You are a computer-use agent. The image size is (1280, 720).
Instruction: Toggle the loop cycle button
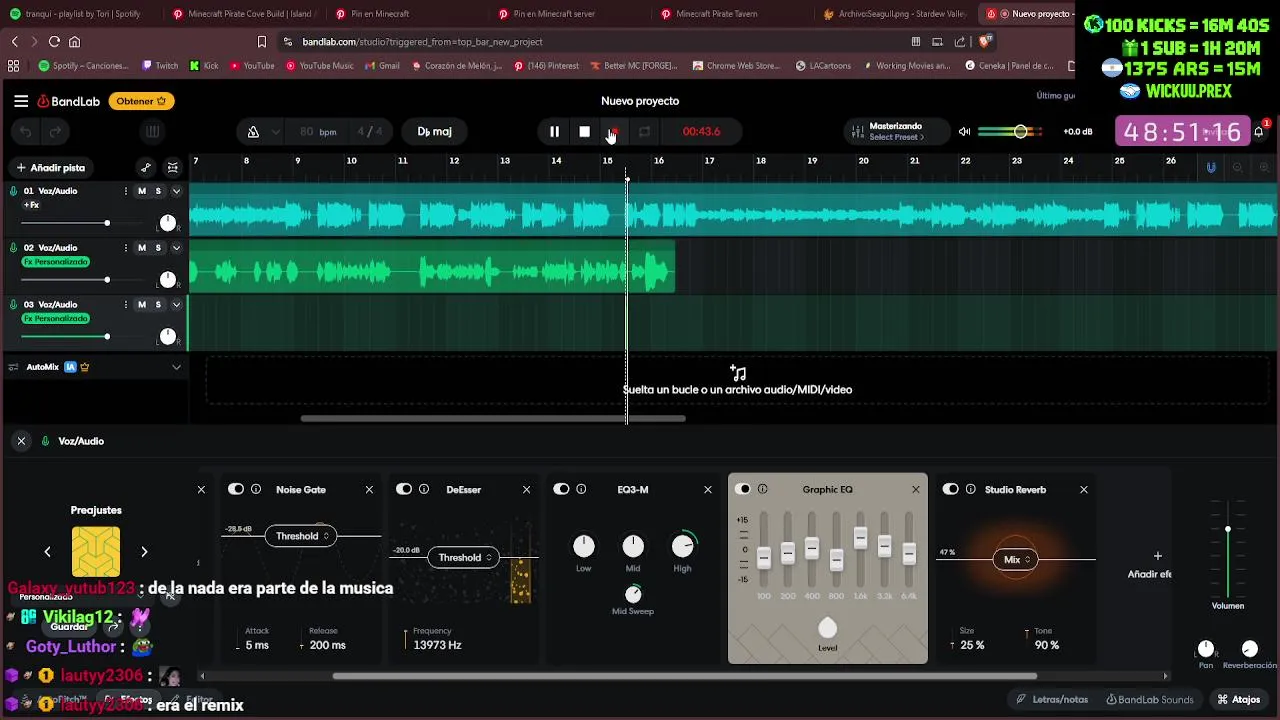(644, 132)
